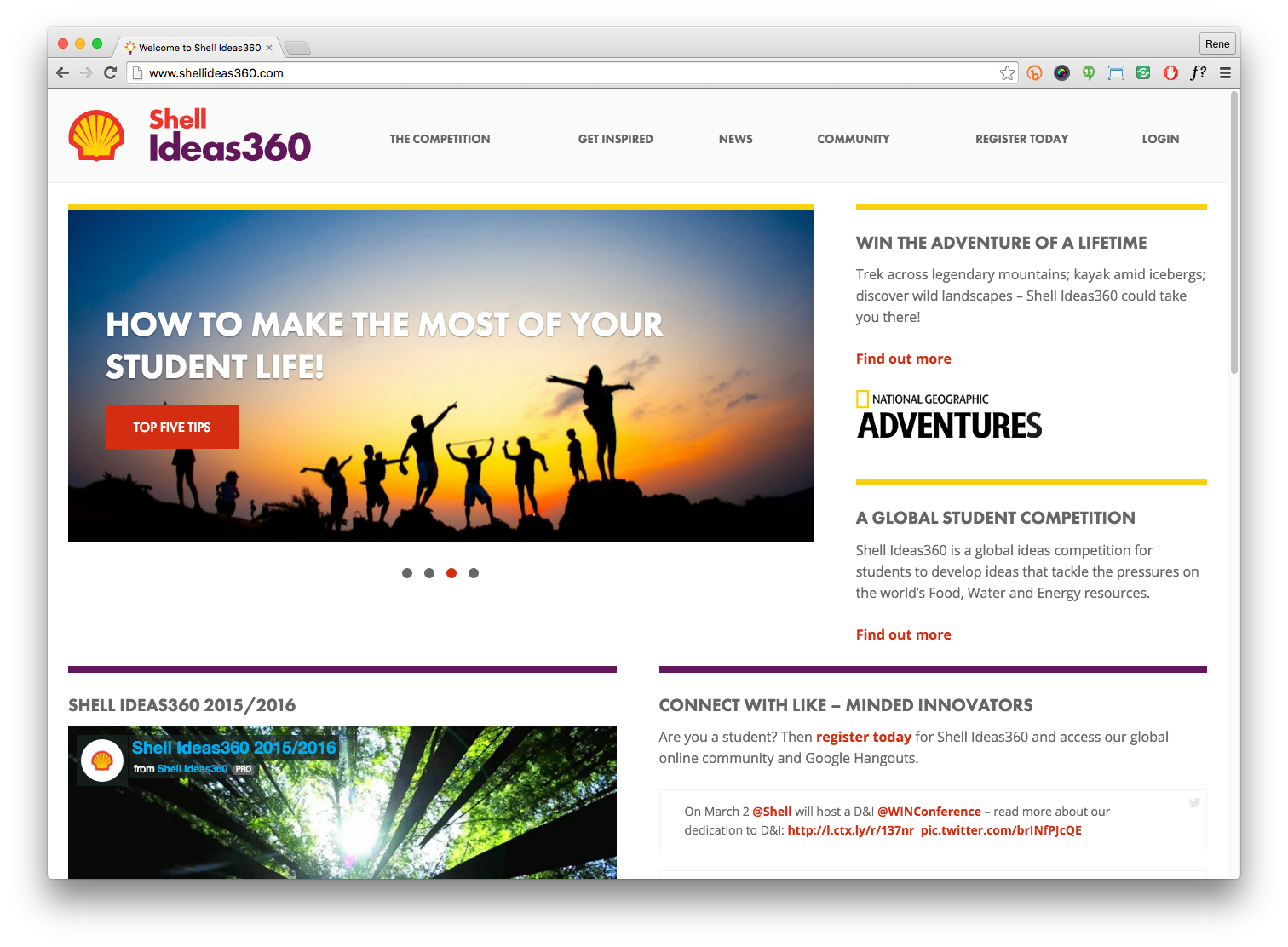Reload the page with the refresh icon
This screenshot has width=1288, height=947.
(x=110, y=73)
